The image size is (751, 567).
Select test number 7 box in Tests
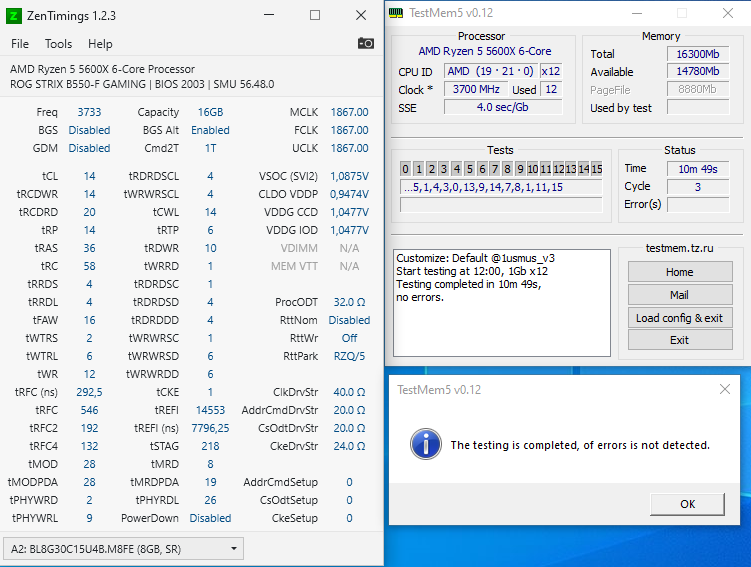[495, 169]
